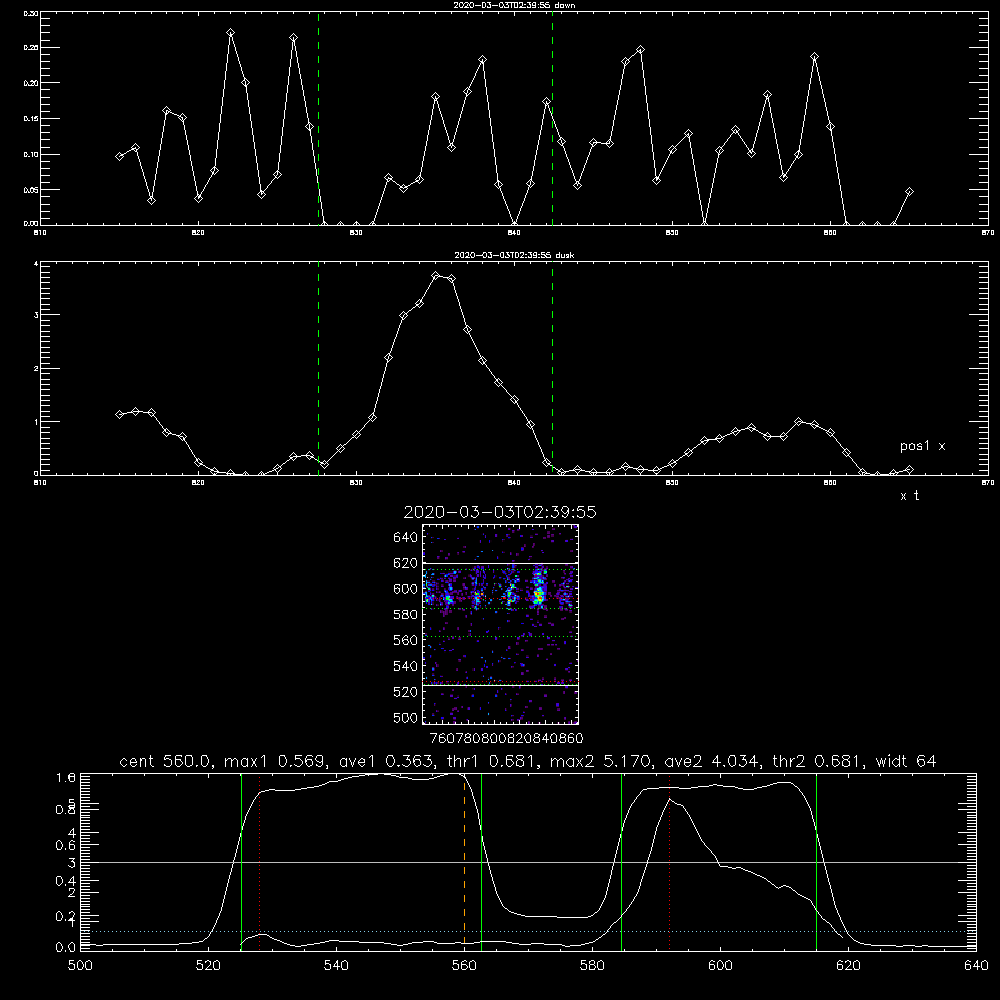Click the 500 label on bottom plot x-axis
The width and height of the screenshot is (1000, 1000).
point(80,965)
